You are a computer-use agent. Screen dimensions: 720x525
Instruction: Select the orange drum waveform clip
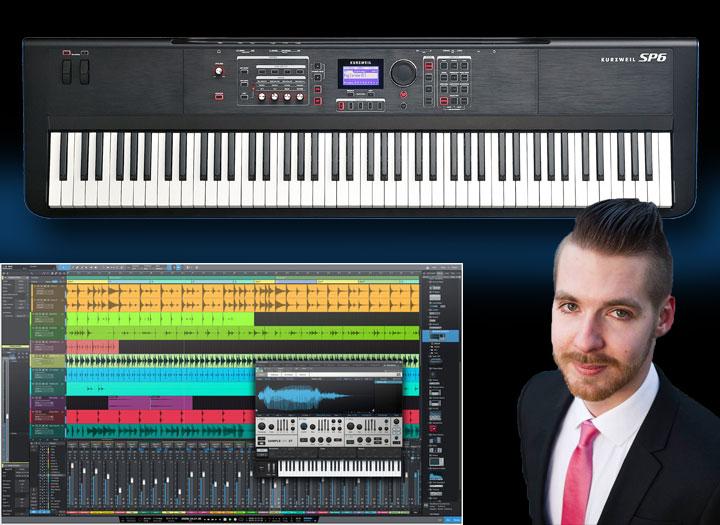[243, 298]
